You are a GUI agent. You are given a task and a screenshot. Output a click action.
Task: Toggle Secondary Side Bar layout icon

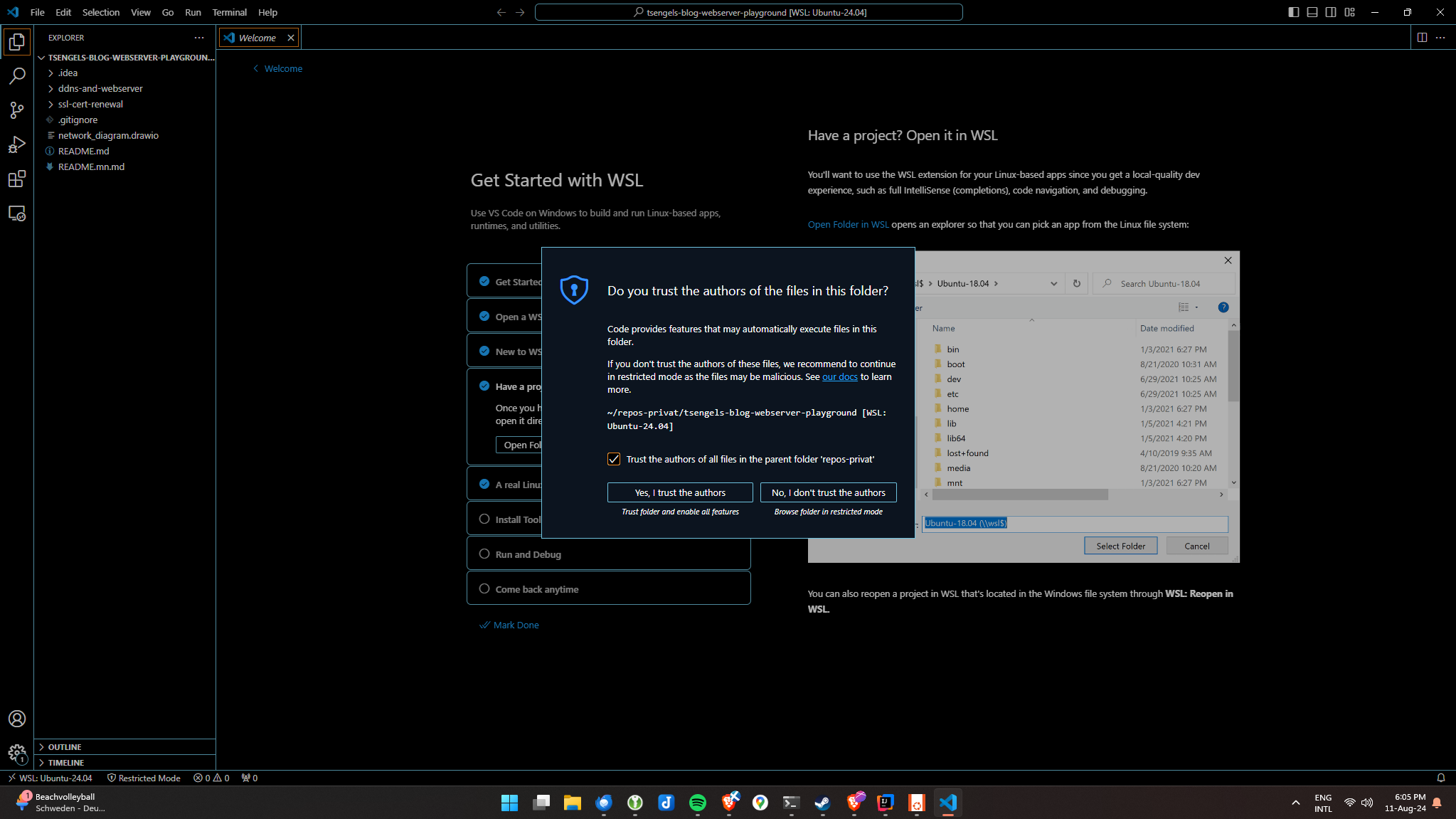(x=1331, y=12)
